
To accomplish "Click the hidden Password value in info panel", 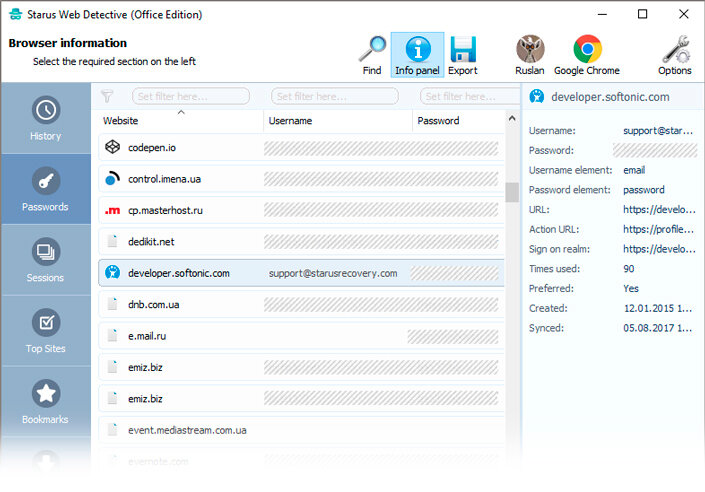I will [x=655, y=150].
